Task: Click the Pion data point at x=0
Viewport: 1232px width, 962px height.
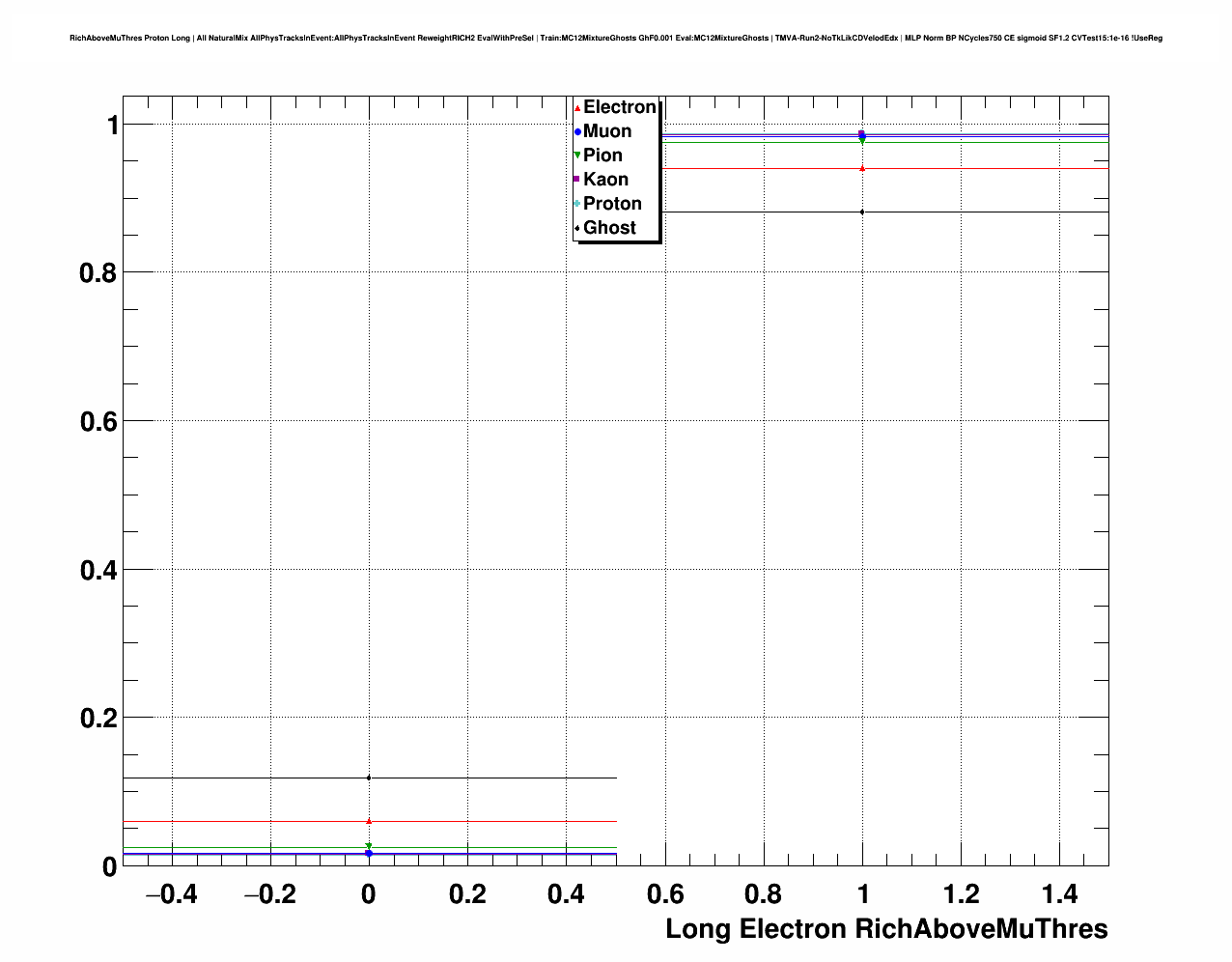Action: pos(369,846)
